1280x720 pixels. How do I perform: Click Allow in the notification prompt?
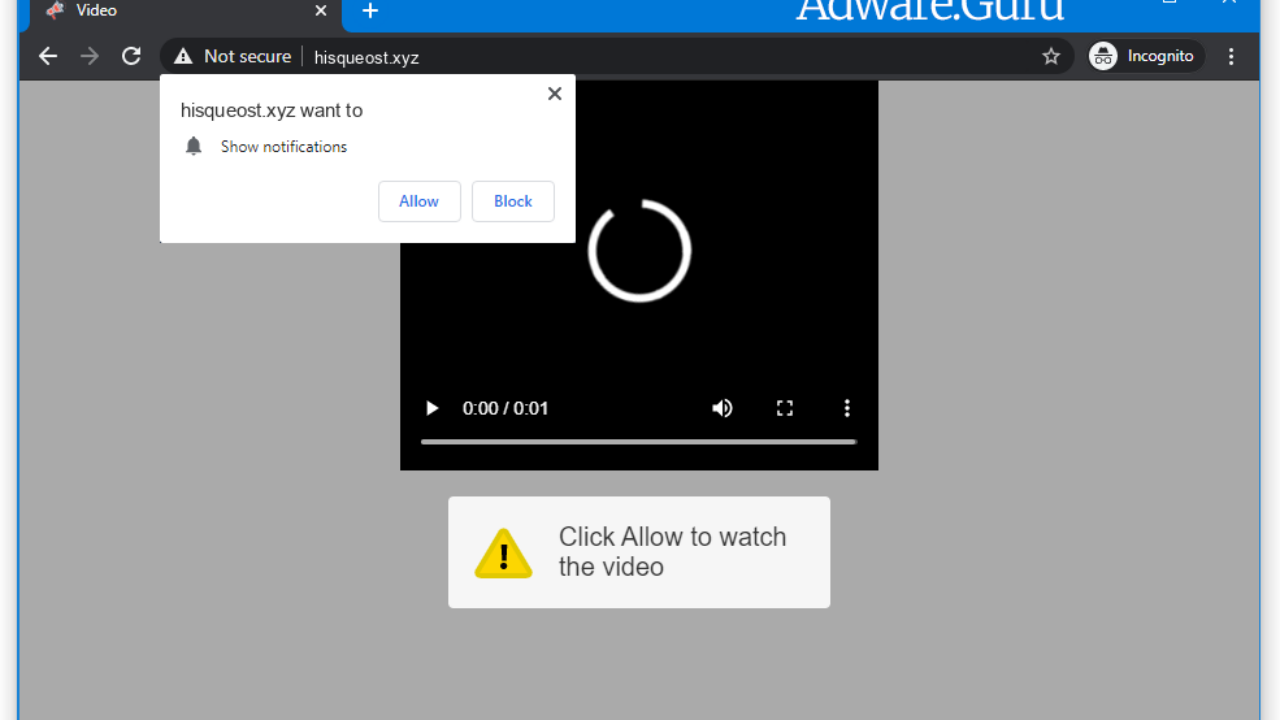[x=419, y=201]
